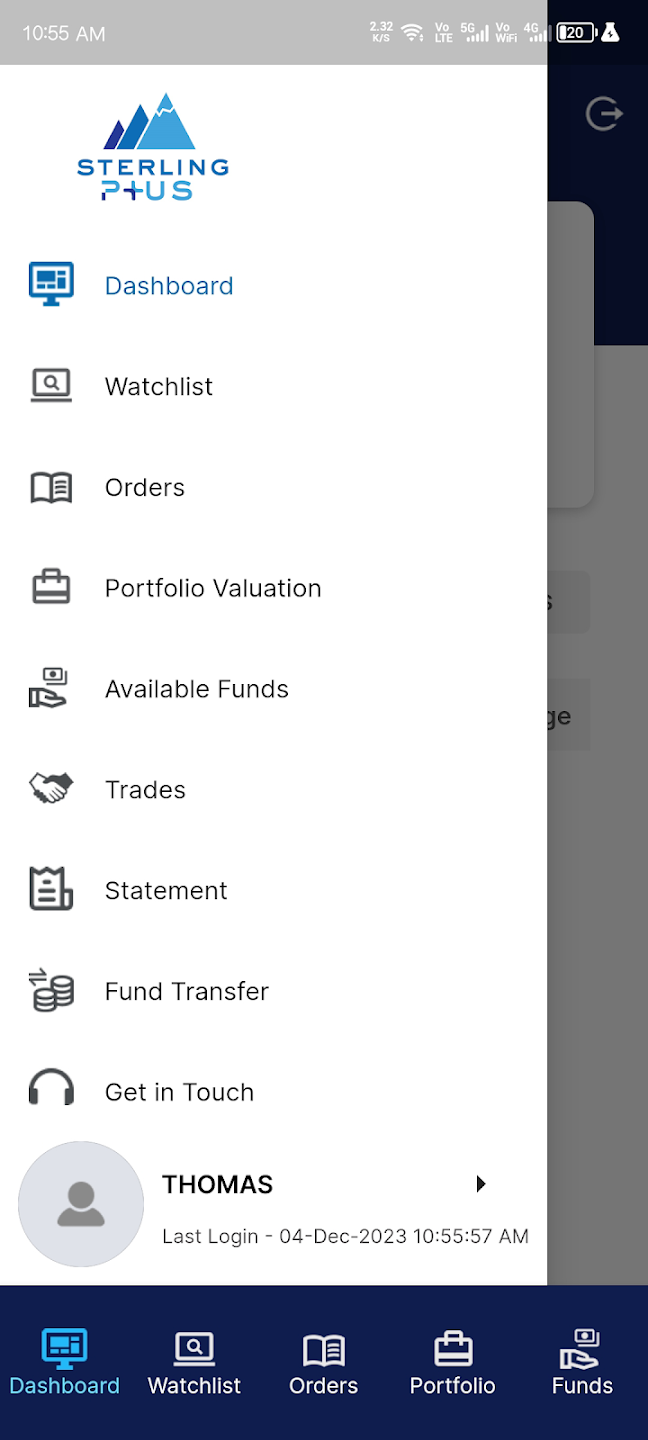The image size is (648, 1440).
Task: Select the Dashboard bottom navigation tab
Action: 65,1362
